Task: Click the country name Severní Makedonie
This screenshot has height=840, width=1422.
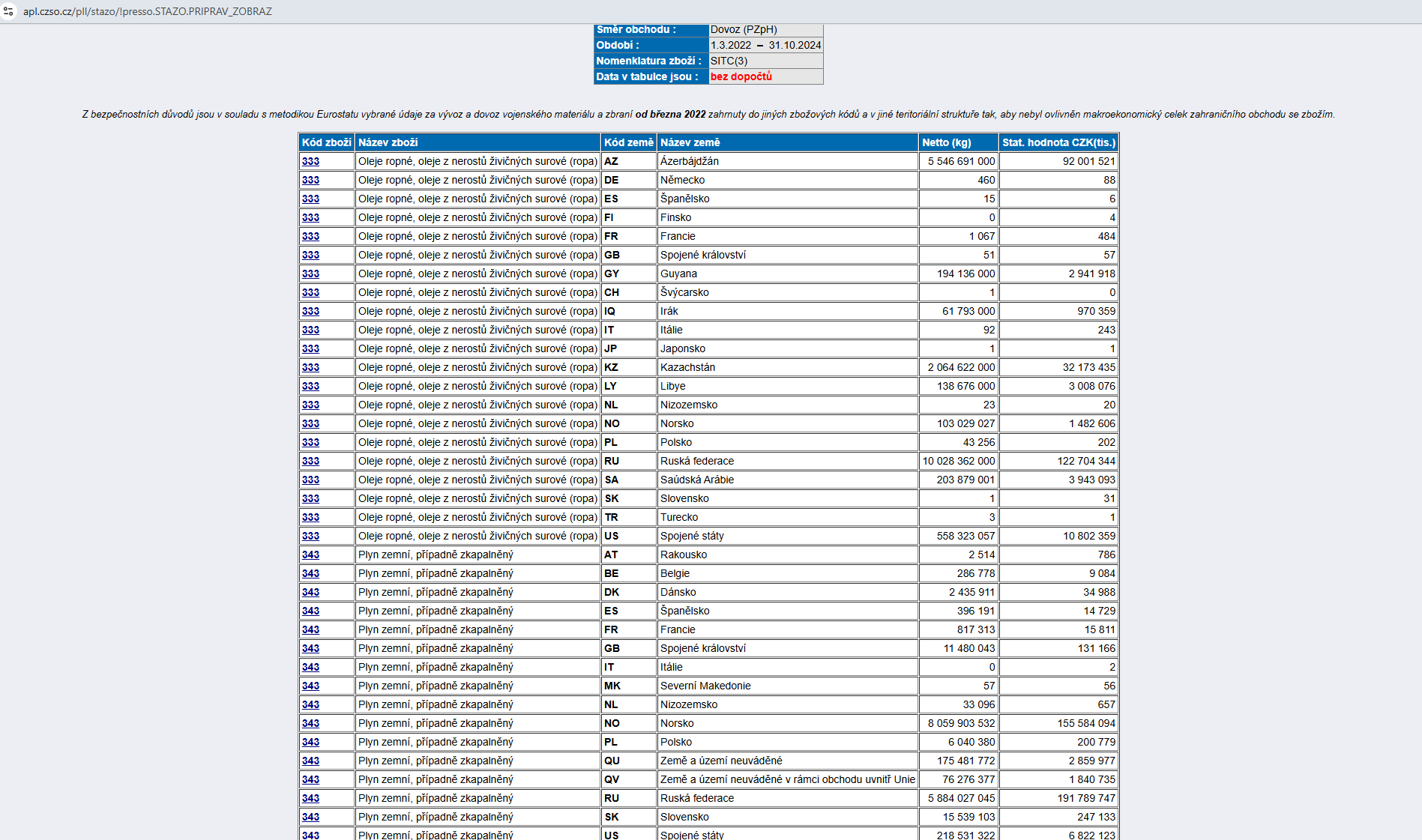Action: point(705,686)
